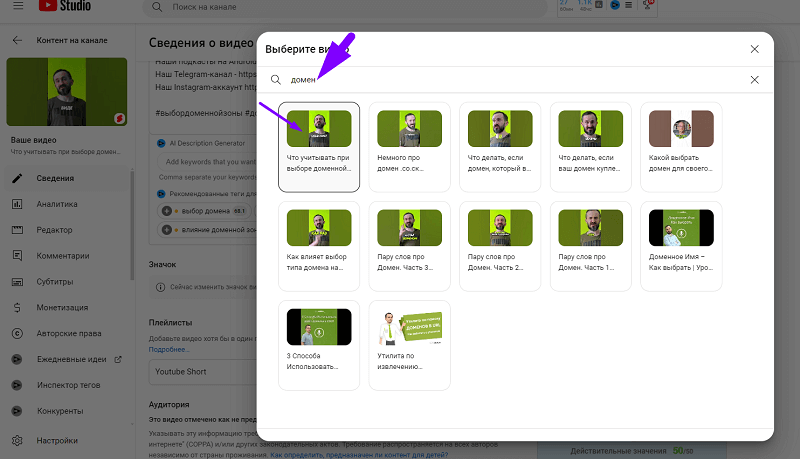The image size is (800, 459).
Task: Click the Аналитика chart icon
Action: 17,204
